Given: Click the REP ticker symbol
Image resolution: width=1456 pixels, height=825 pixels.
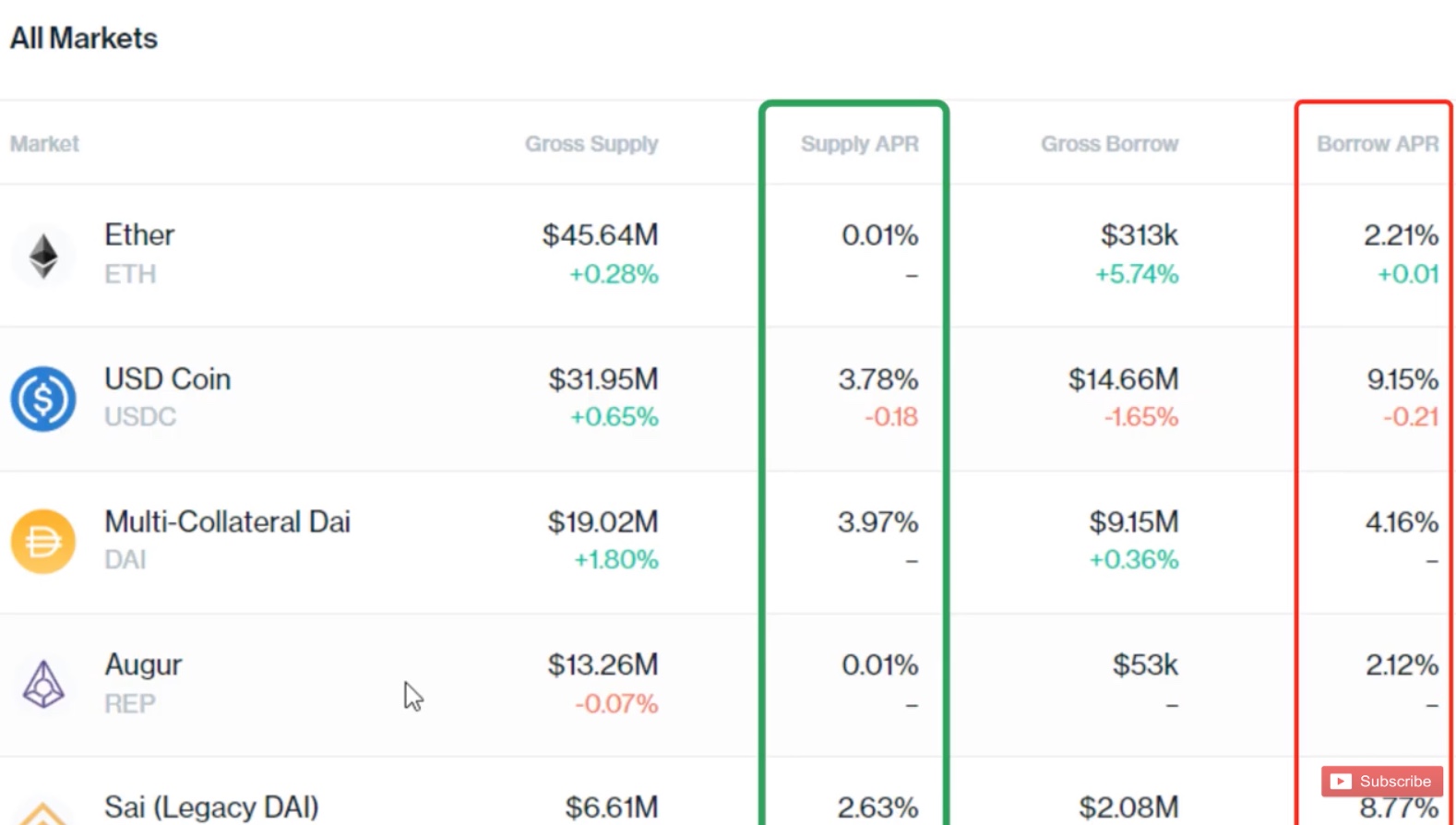Looking at the screenshot, I should [x=130, y=704].
